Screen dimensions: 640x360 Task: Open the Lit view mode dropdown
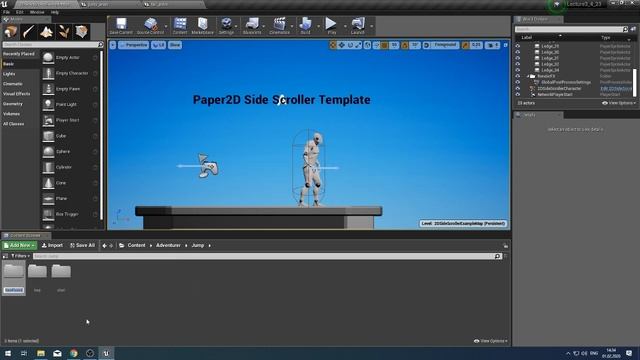pyautogui.click(x=159, y=45)
